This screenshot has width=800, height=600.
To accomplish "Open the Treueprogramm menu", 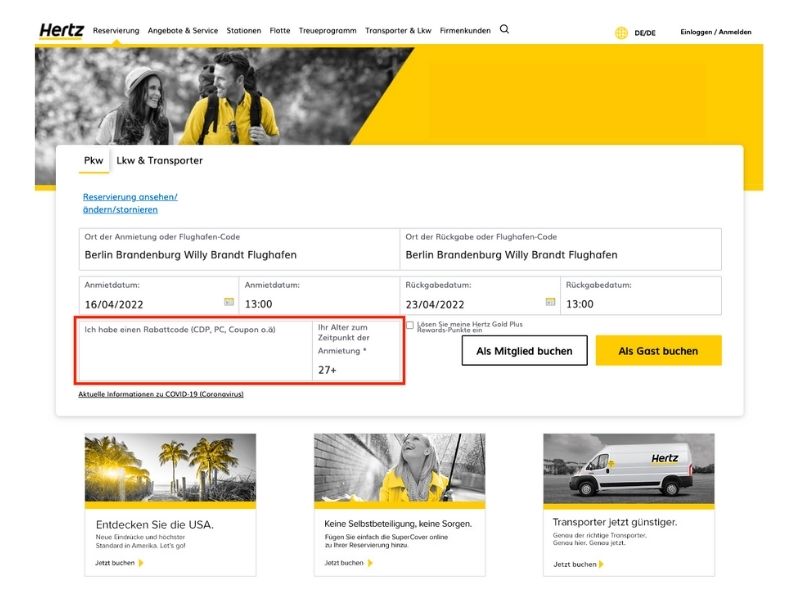I will 328,31.
